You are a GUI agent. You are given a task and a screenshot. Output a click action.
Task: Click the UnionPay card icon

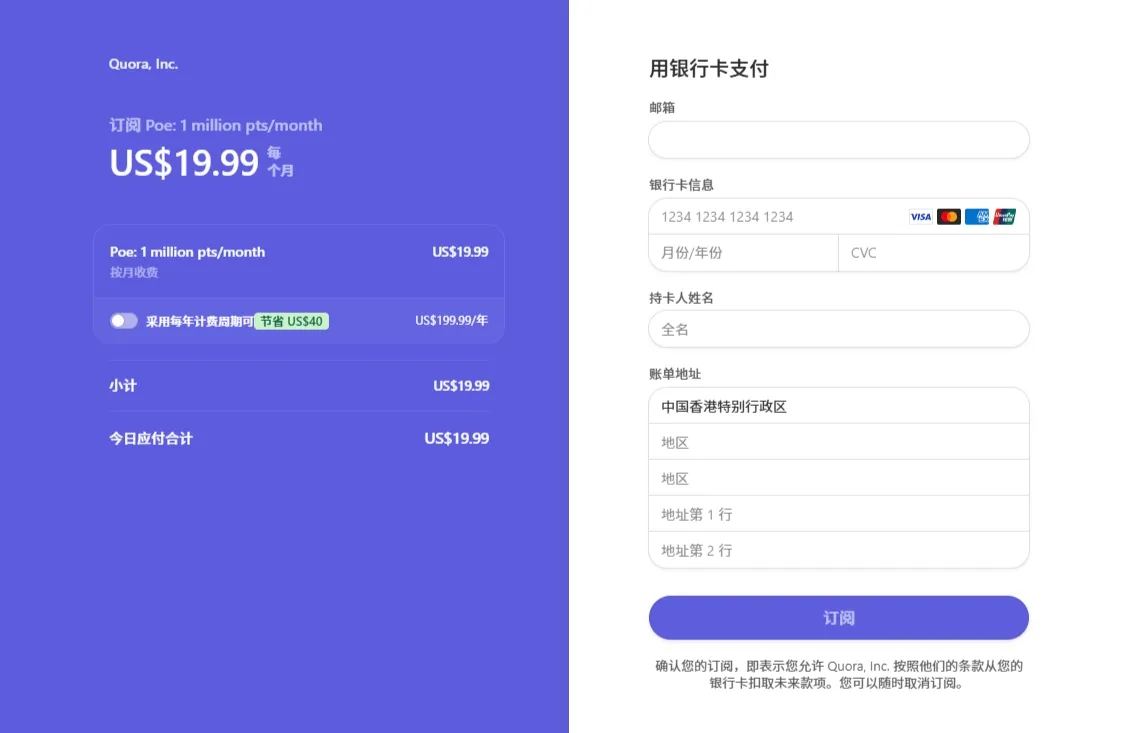(x=1004, y=217)
